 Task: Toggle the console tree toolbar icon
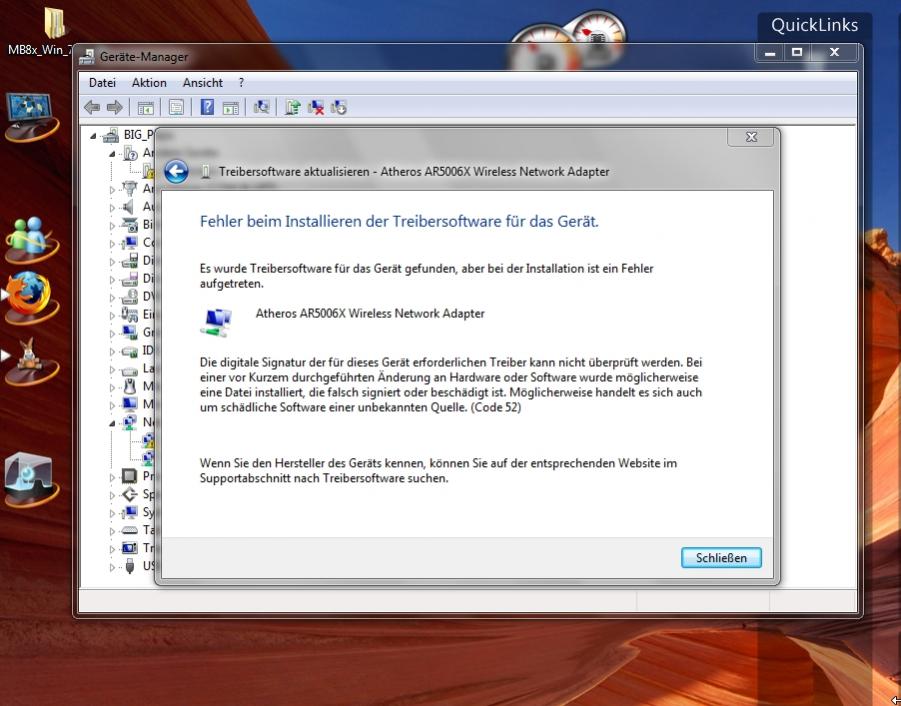tap(145, 107)
